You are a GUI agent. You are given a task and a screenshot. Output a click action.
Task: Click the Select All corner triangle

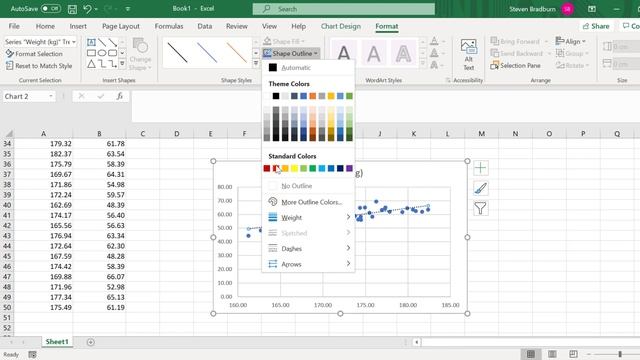(x=9, y=133)
